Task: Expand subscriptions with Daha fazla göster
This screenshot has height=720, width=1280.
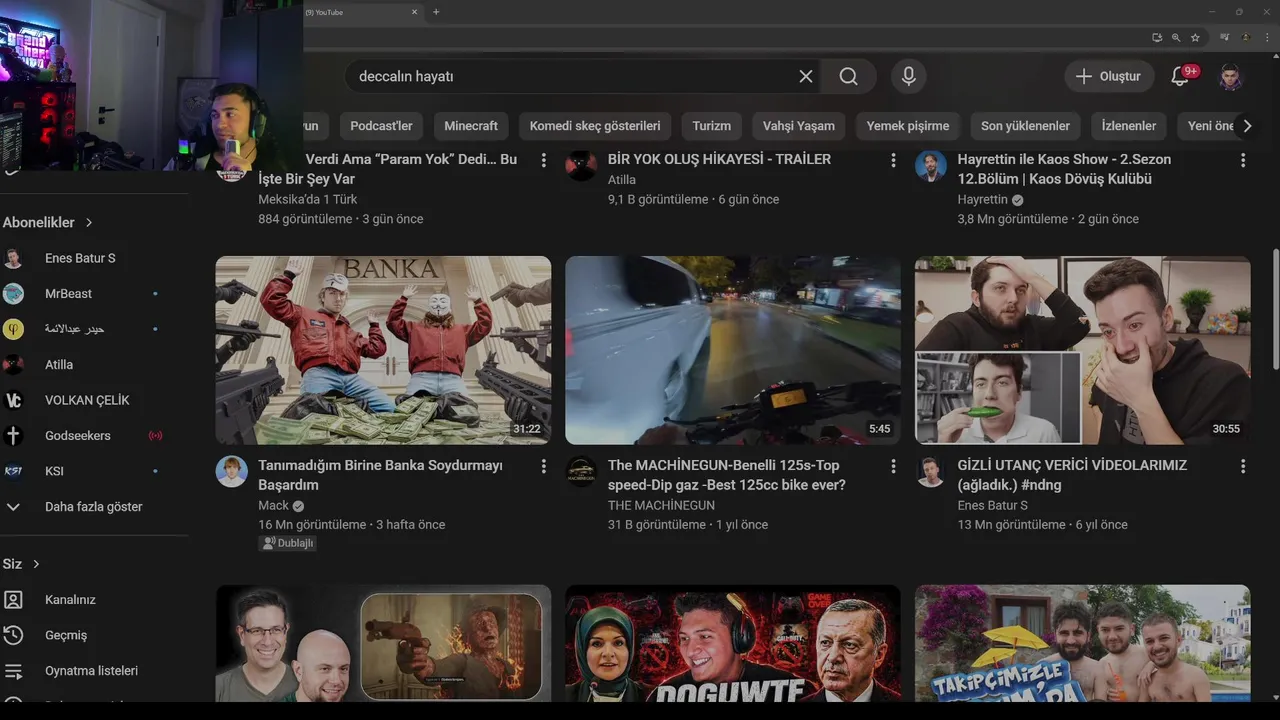Action: (93, 507)
